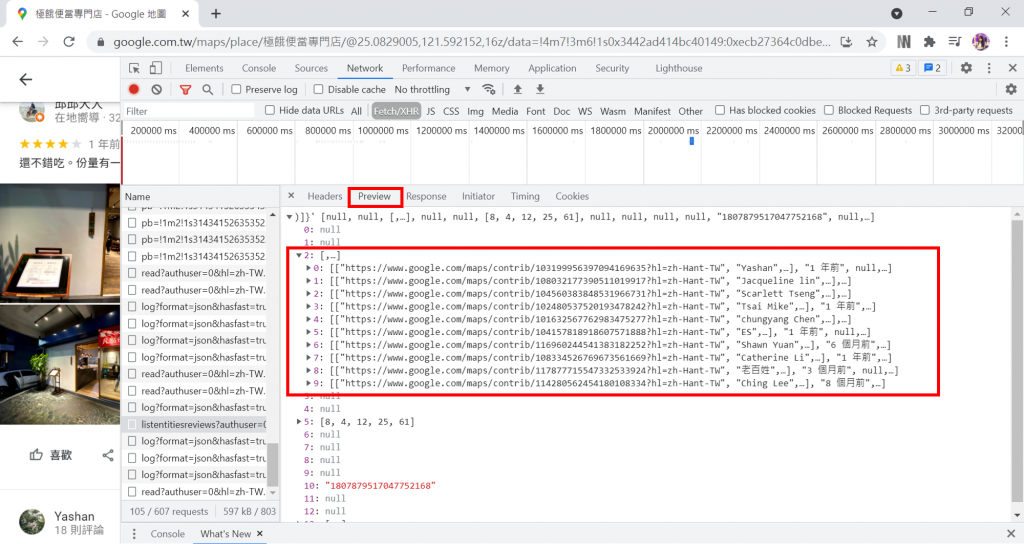The height and width of the screenshot is (544, 1024).
Task: Open Network panel settings gear
Action: [1011, 89]
